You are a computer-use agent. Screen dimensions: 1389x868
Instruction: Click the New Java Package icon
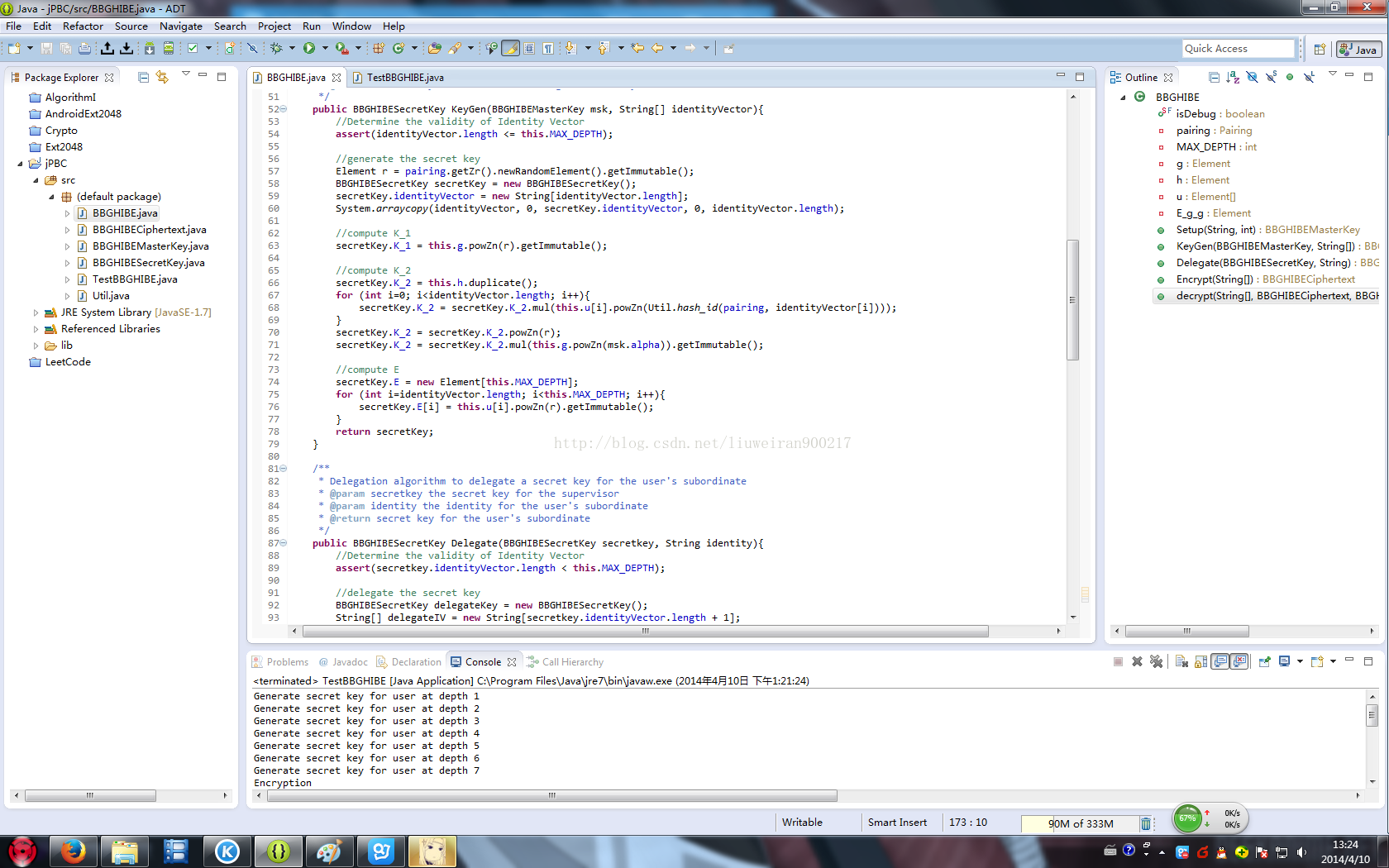point(379,49)
